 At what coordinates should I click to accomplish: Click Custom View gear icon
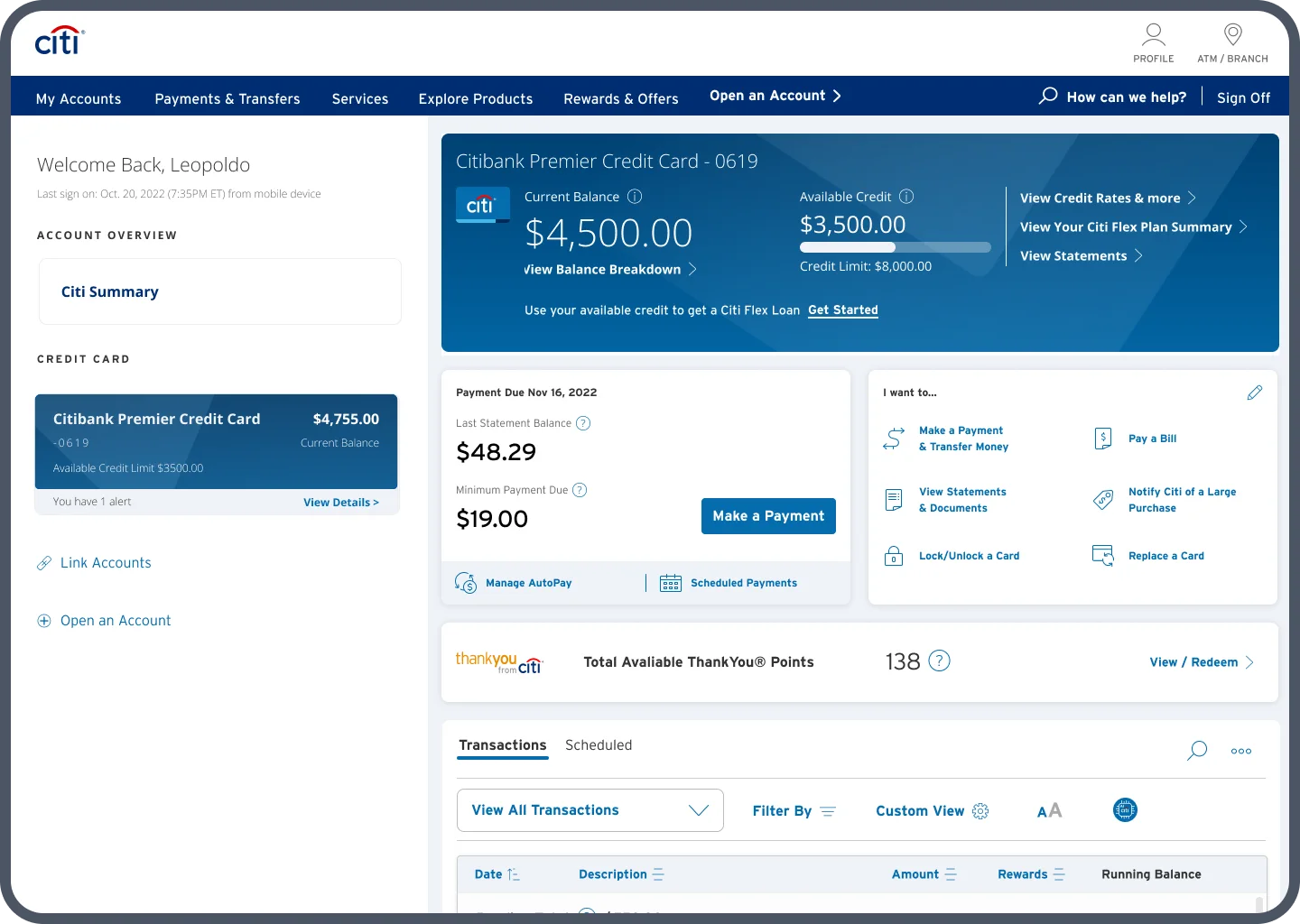tap(980, 811)
